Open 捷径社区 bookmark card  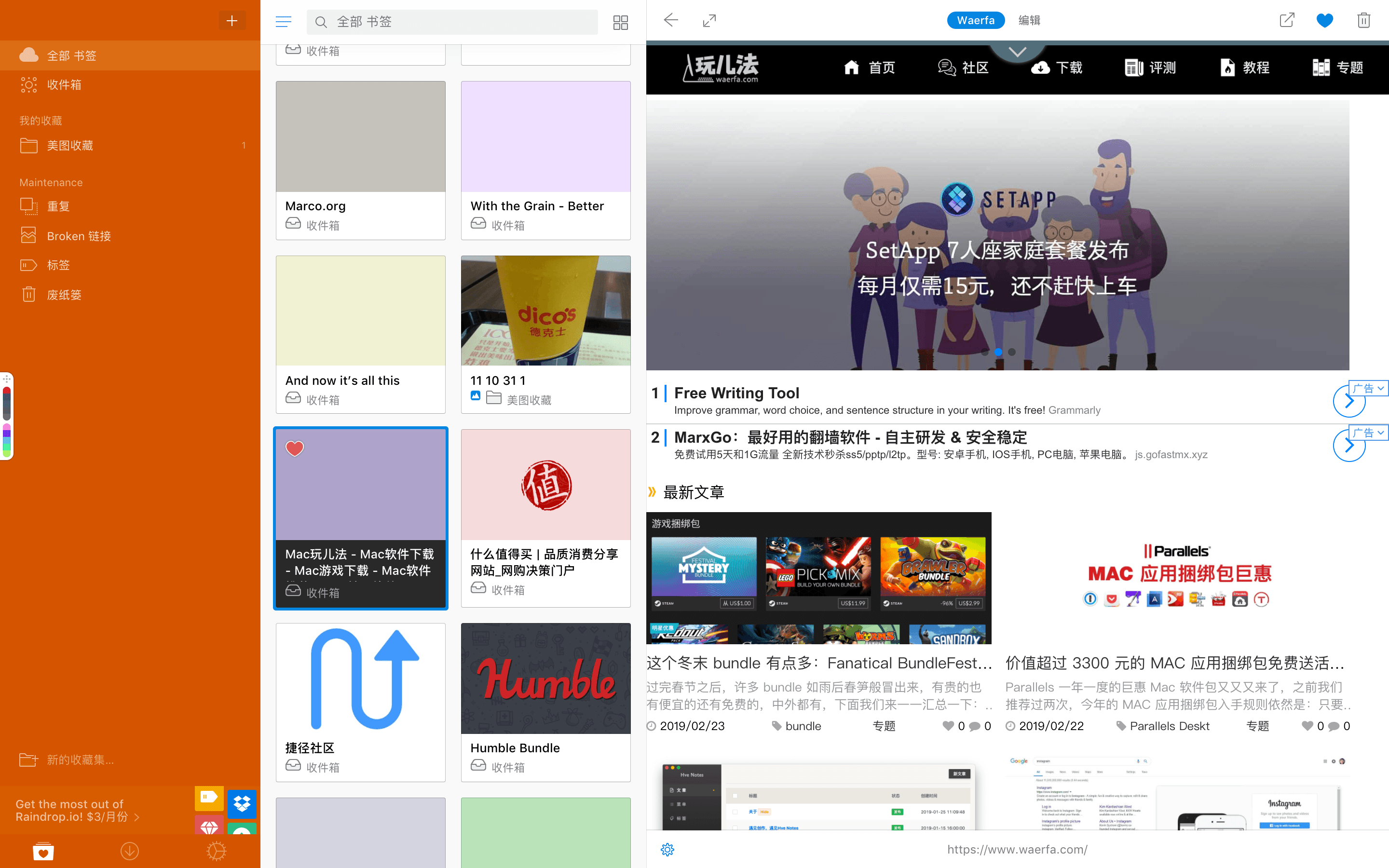360,702
